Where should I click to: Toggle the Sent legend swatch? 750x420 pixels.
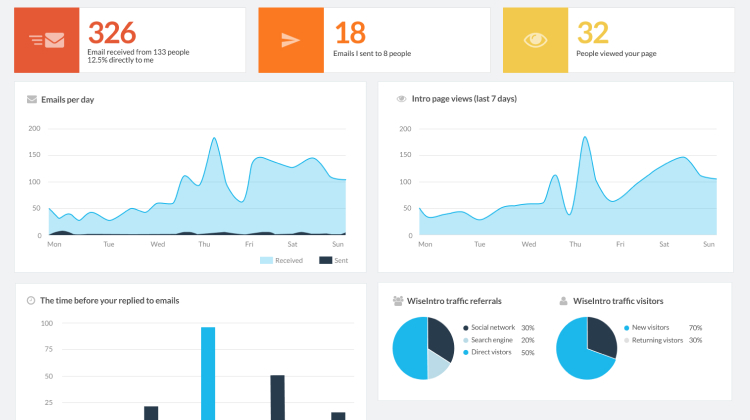coord(326,260)
